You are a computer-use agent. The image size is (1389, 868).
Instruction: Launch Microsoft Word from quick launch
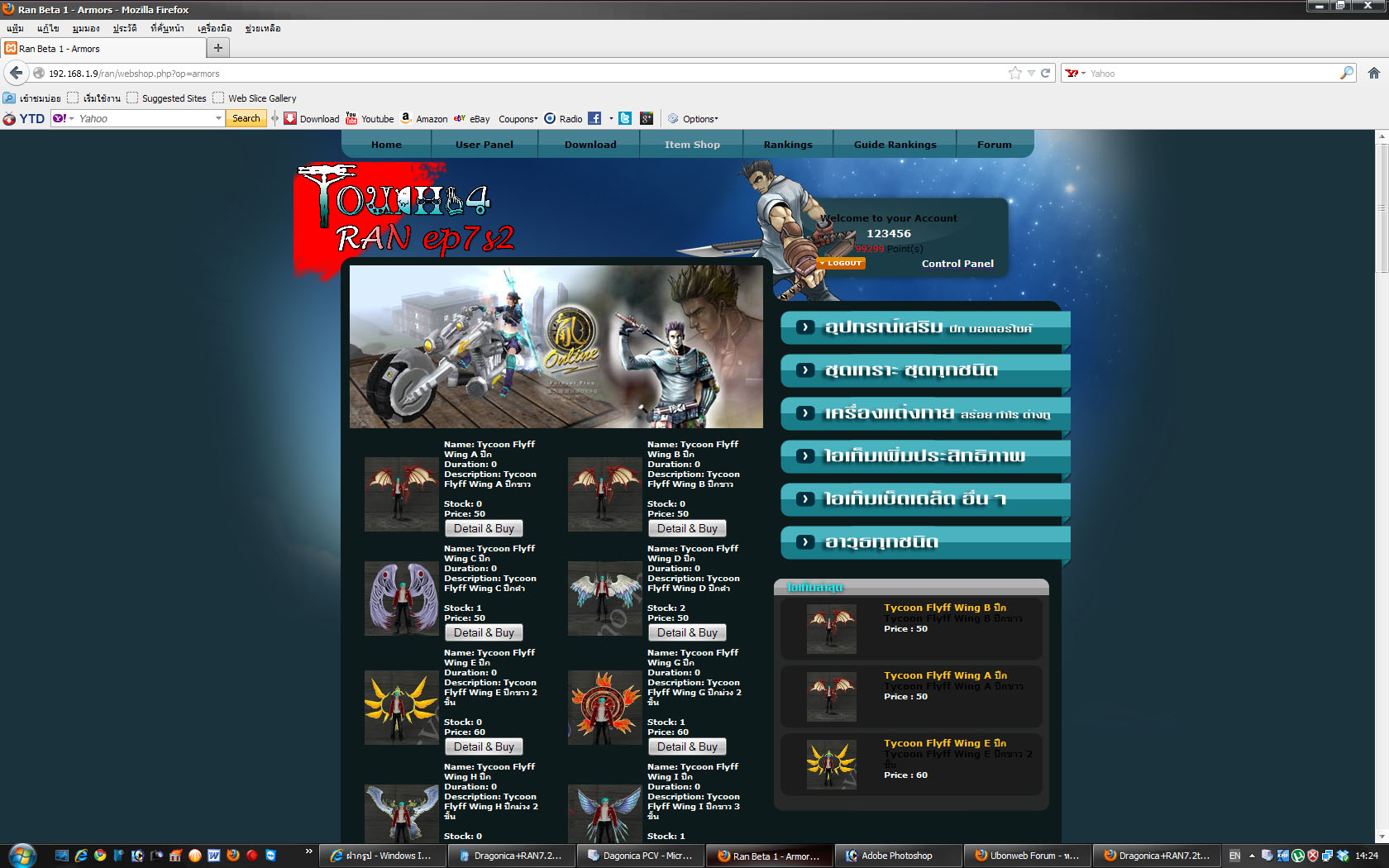point(214,856)
